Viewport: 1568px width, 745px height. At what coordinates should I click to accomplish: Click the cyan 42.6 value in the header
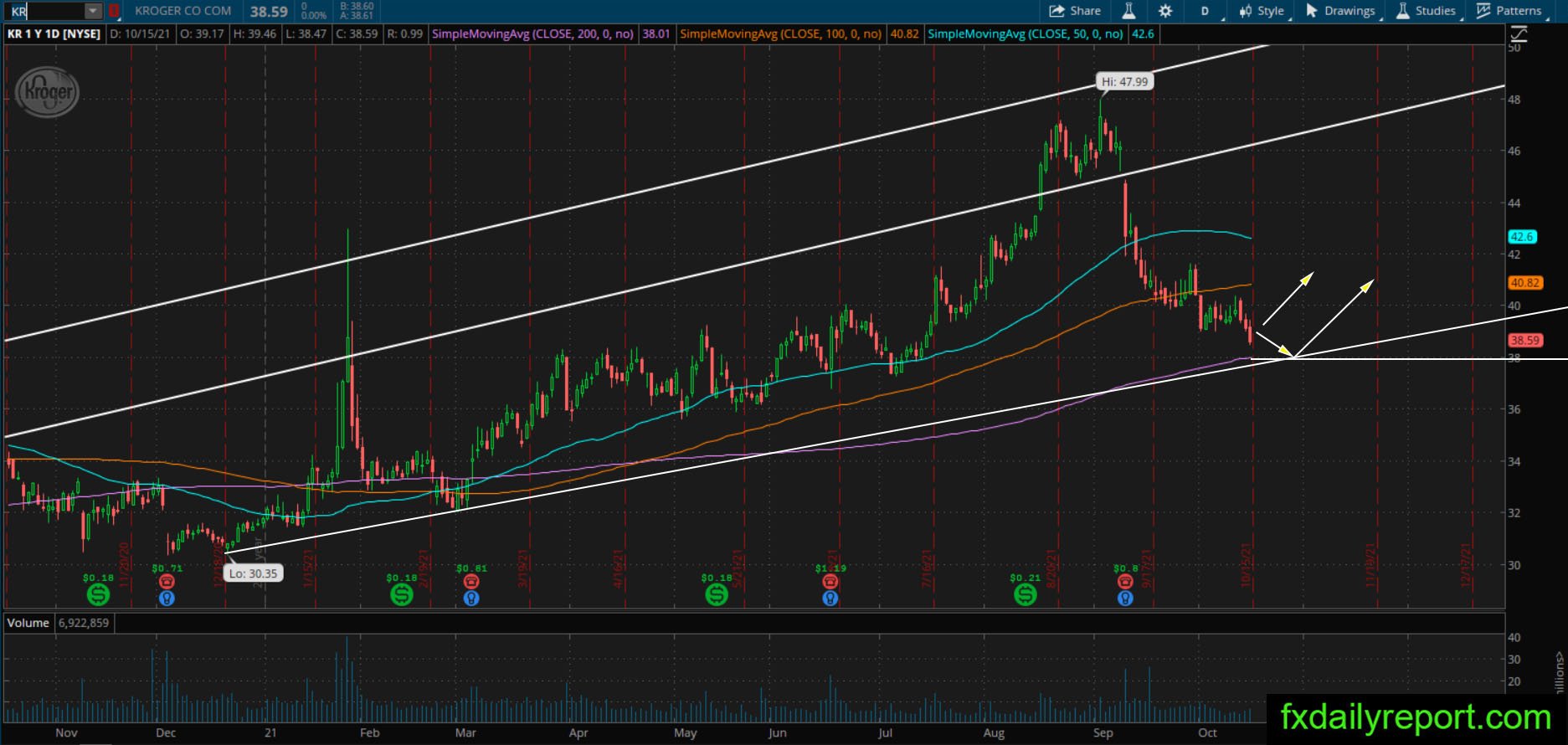click(1143, 34)
